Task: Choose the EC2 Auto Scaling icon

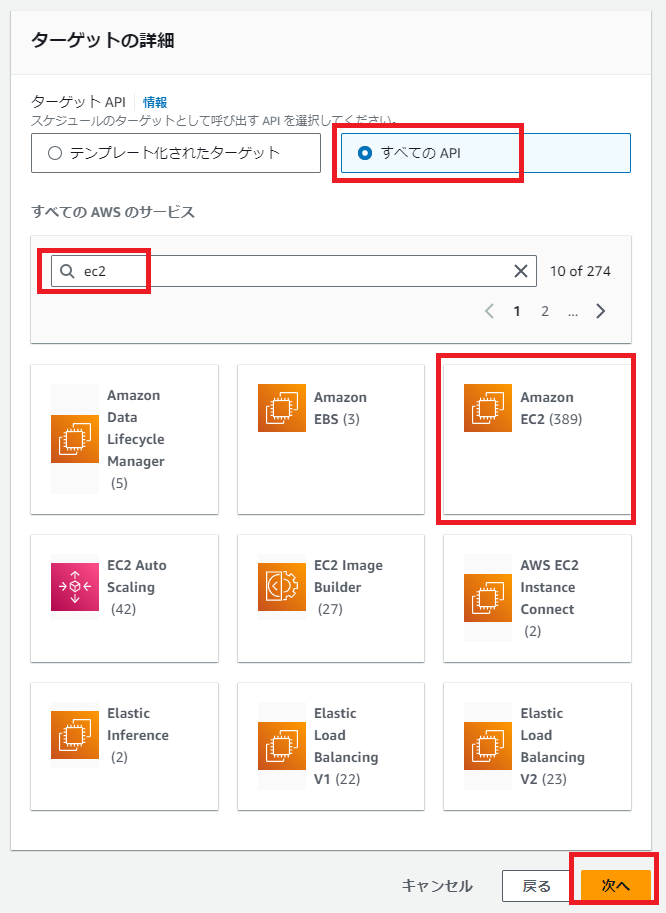Action: click(75, 587)
